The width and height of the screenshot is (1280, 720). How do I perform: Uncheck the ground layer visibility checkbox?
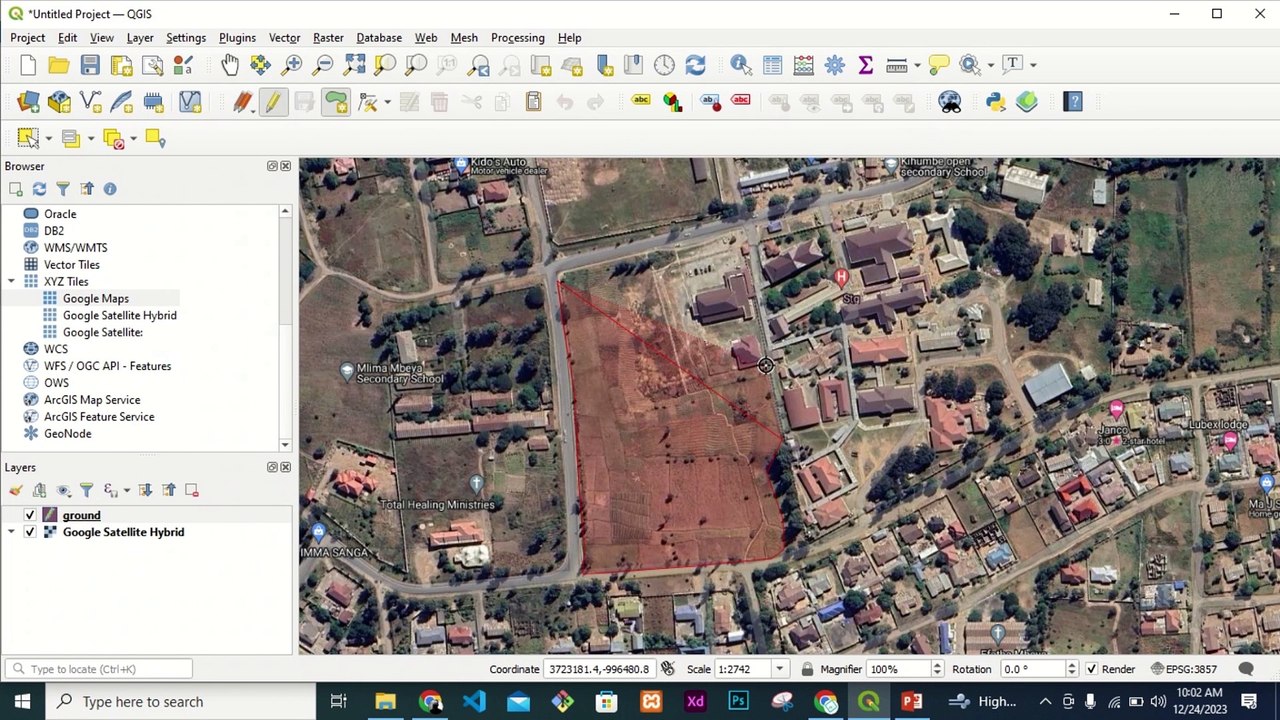pyautogui.click(x=30, y=515)
